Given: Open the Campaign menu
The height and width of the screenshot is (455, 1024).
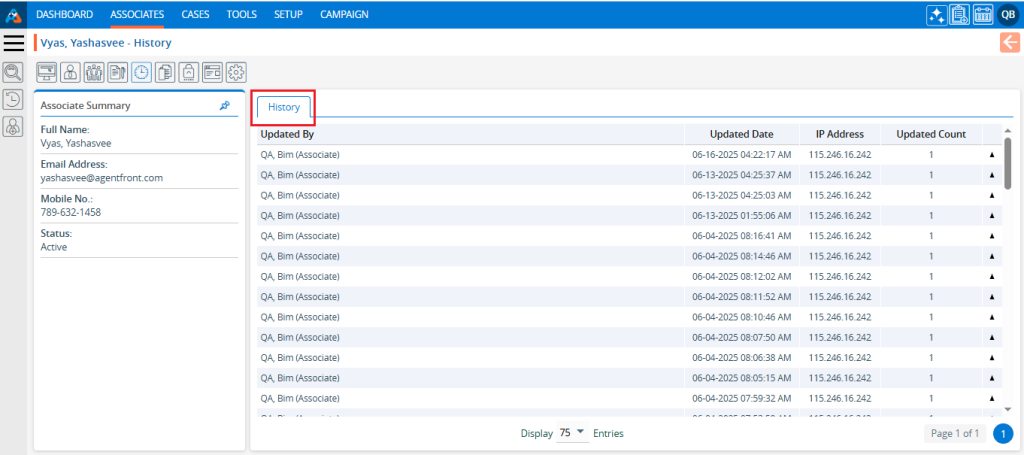Looking at the screenshot, I should 344,14.
